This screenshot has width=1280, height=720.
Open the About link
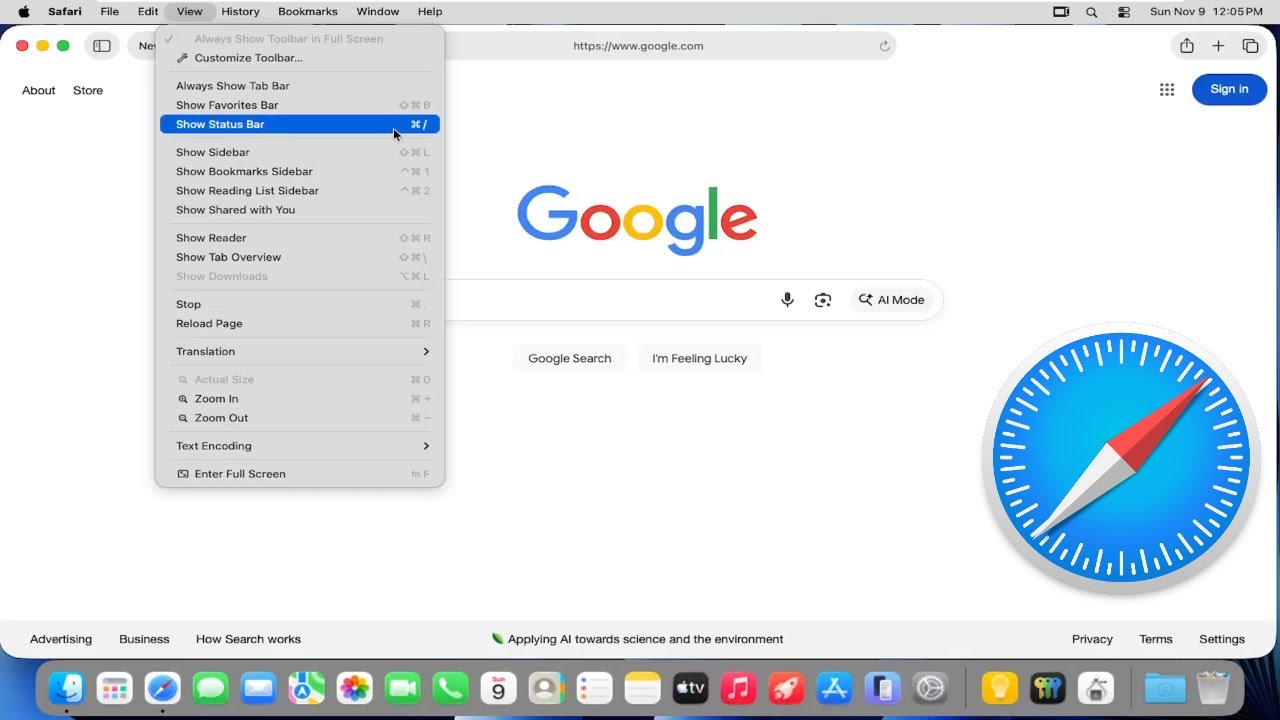tap(39, 90)
